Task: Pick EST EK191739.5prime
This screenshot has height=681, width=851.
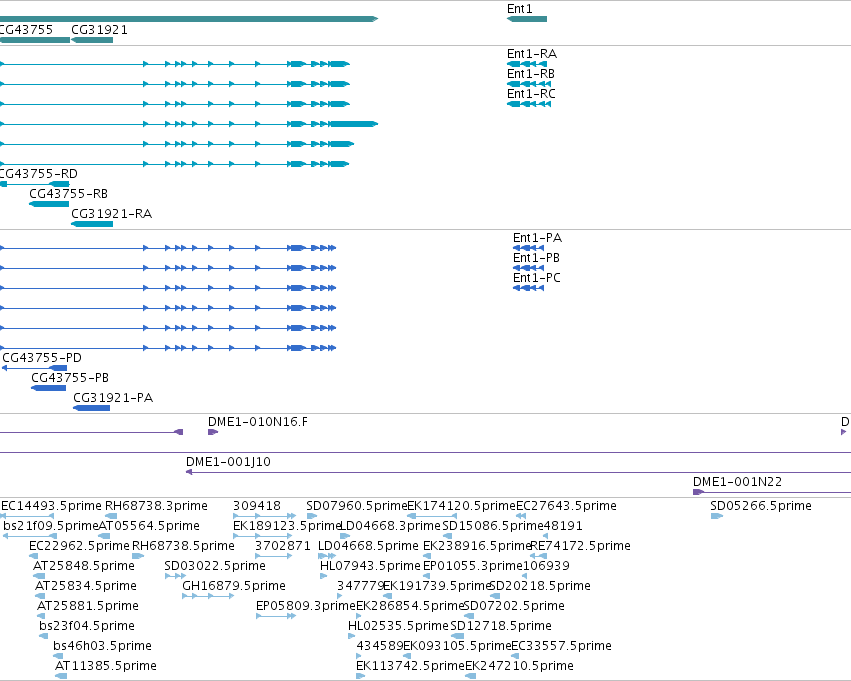Action: (x=437, y=586)
